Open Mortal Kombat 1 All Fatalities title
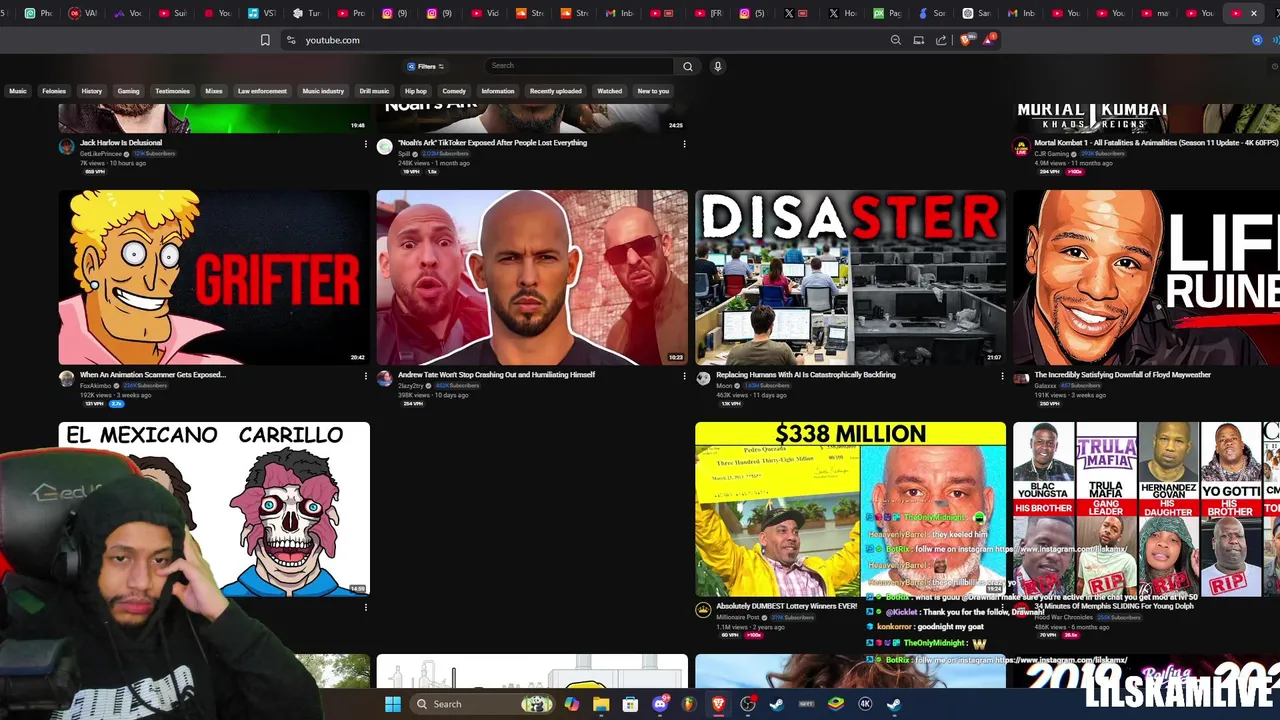 click(x=1156, y=143)
